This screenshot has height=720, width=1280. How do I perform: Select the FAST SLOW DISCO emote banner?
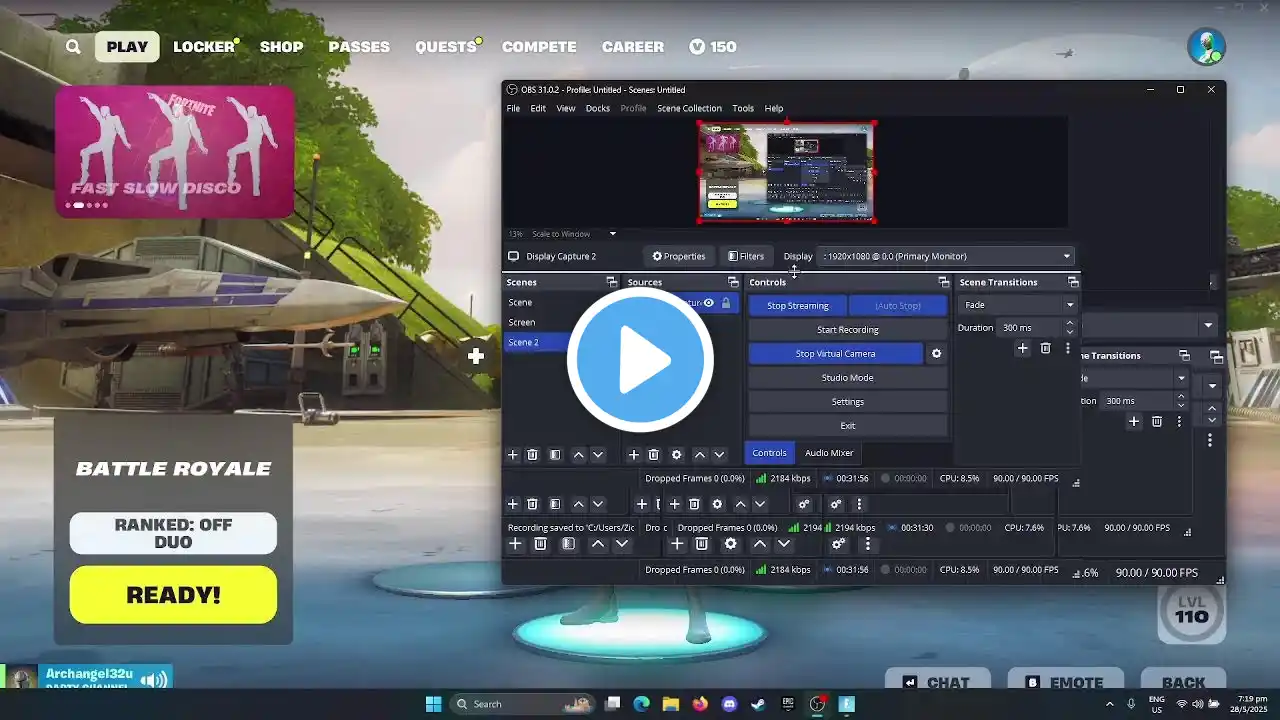pos(174,151)
